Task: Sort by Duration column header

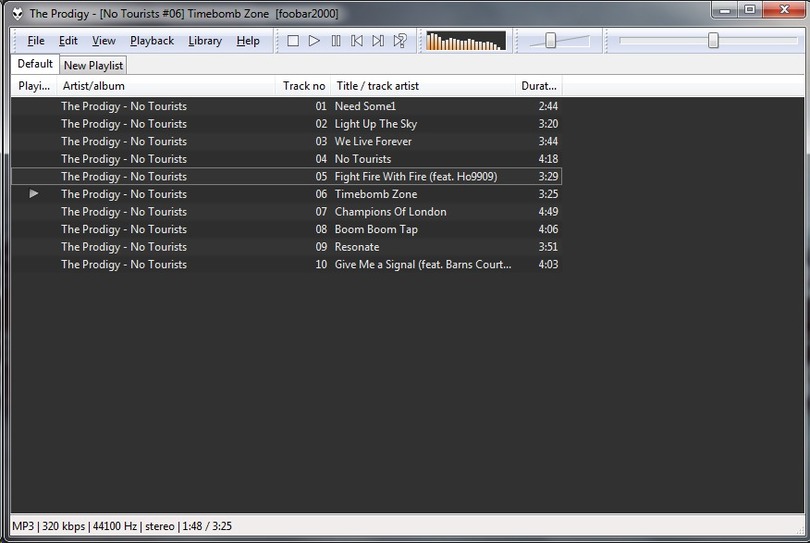Action: pos(539,86)
